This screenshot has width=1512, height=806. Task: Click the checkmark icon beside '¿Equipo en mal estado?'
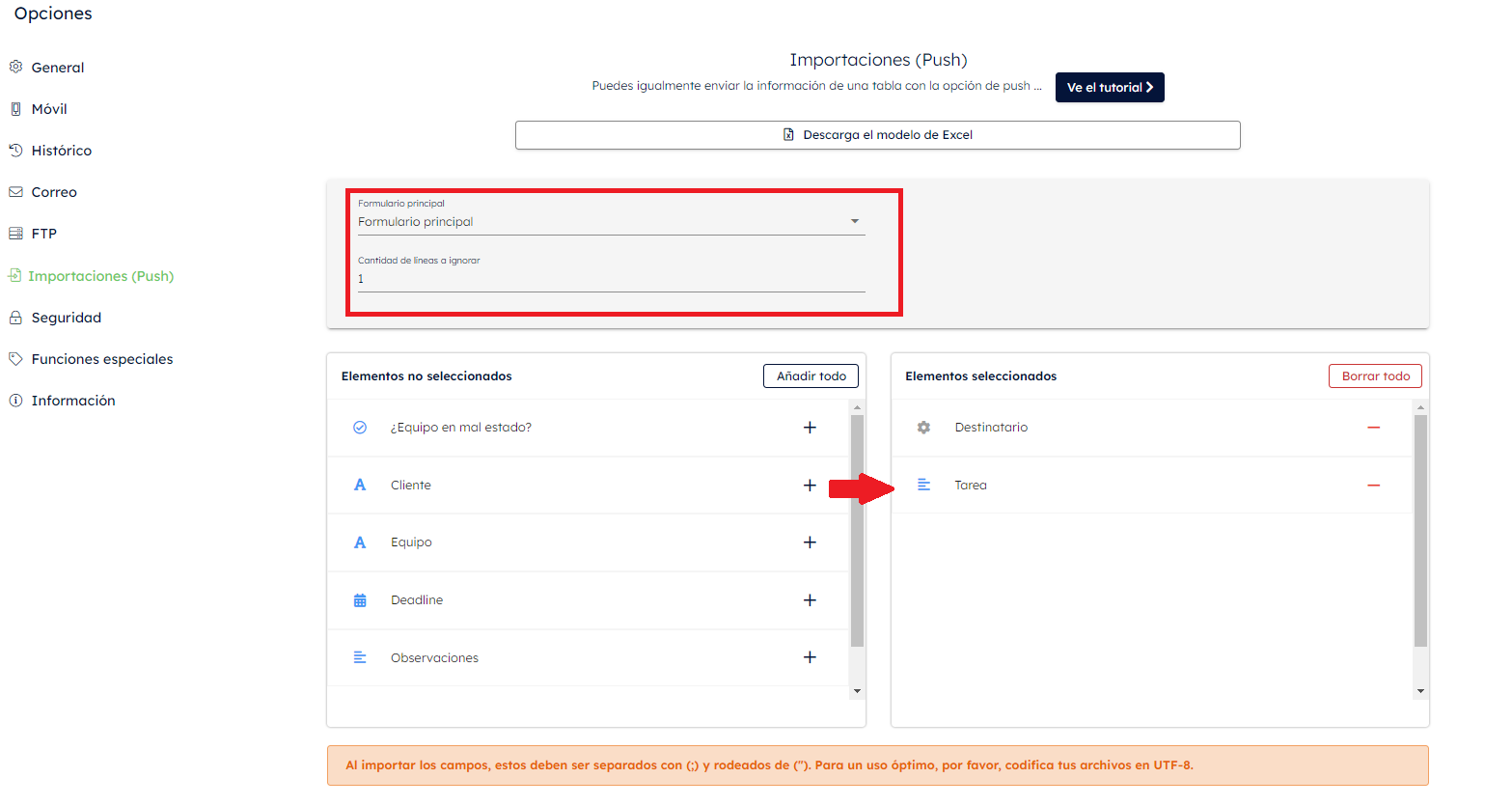coord(360,428)
